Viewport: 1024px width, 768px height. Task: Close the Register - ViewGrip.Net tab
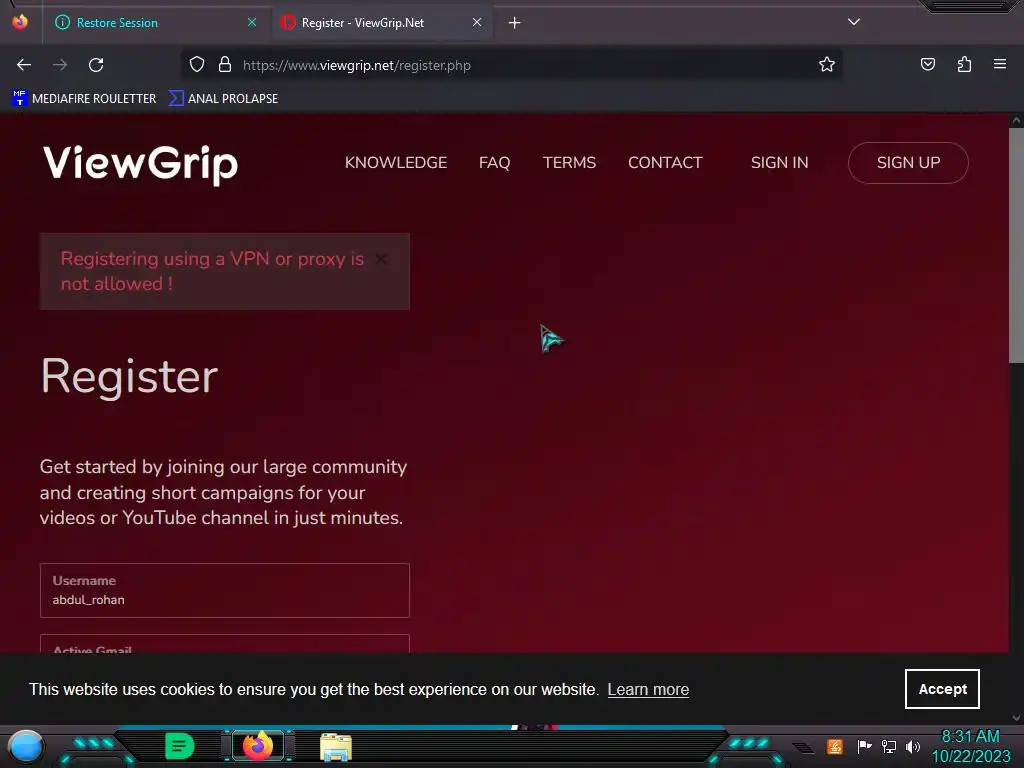477,23
